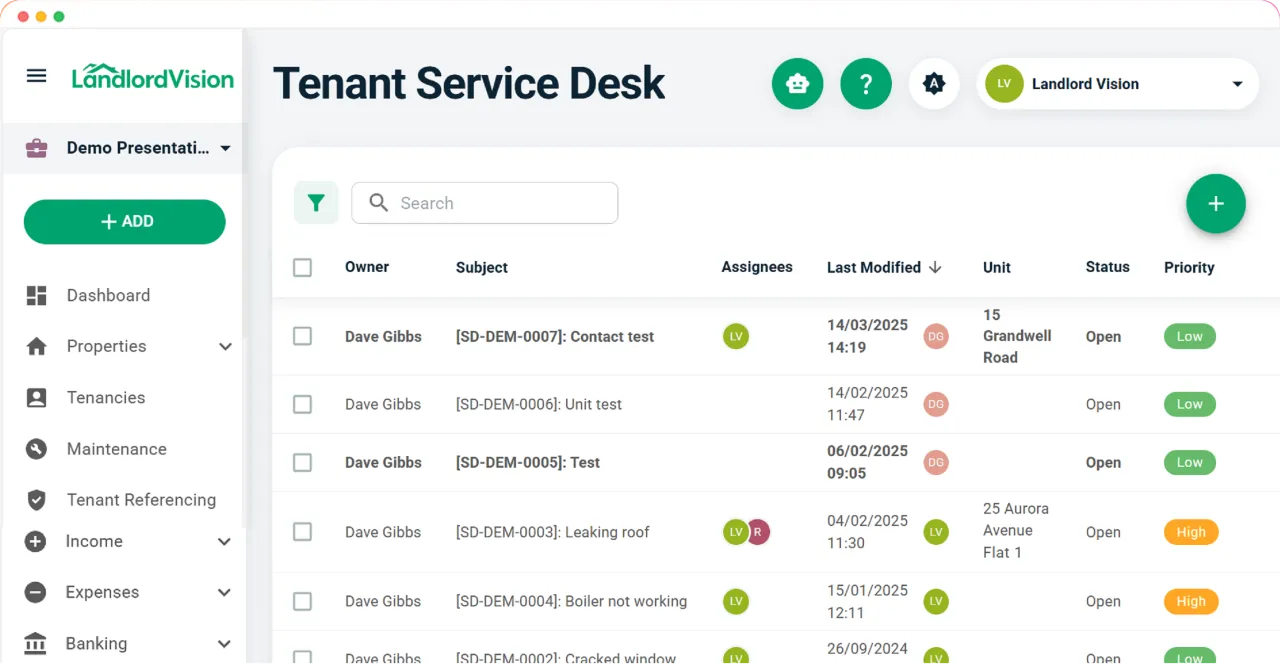Check the select-all checkbox in the table header
Viewport: 1280px width, 664px height.
(302, 267)
